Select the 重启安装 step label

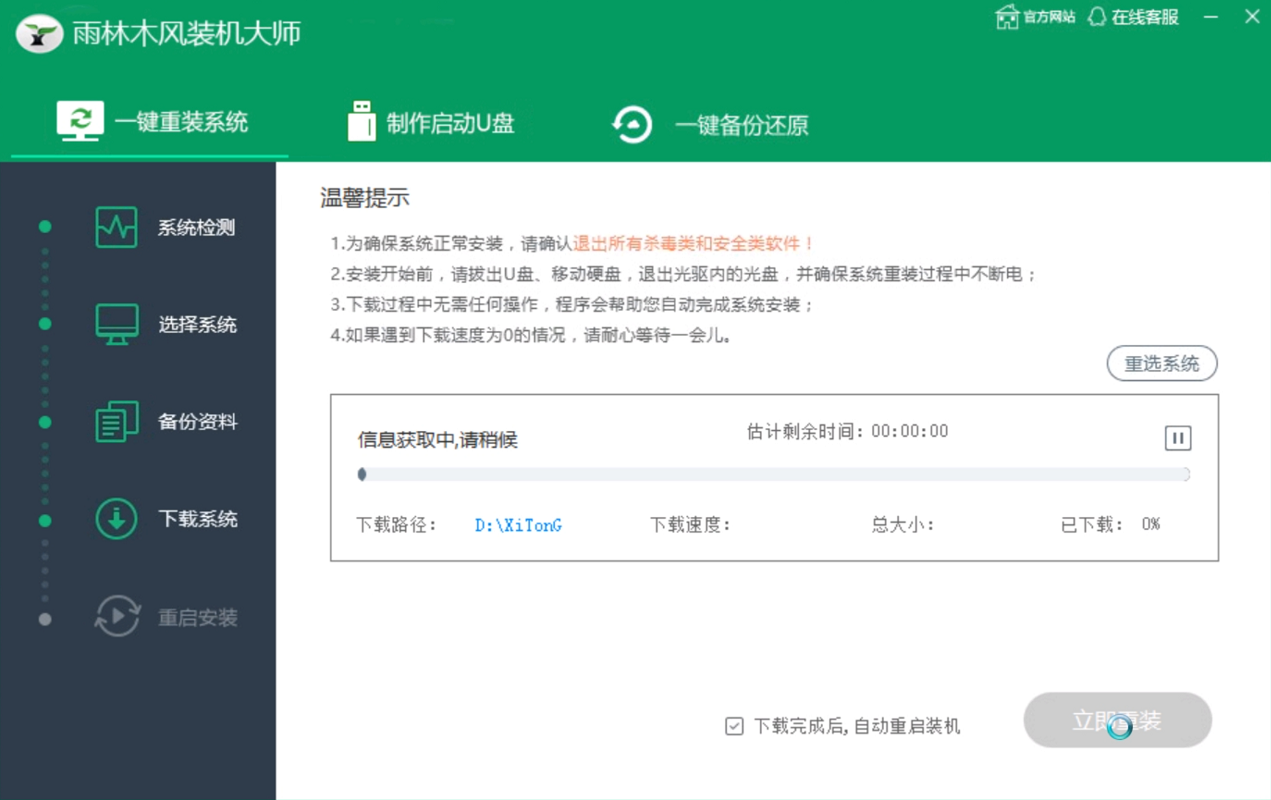(x=197, y=618)
